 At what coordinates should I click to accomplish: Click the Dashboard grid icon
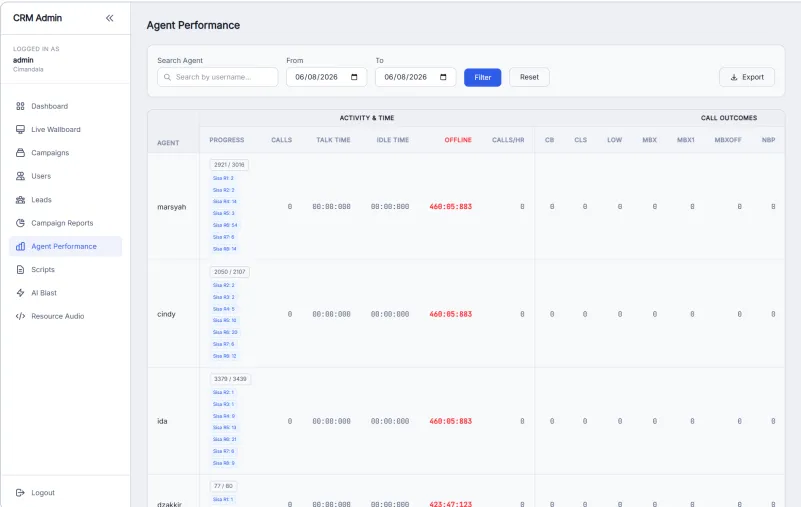tap(20, 106)
